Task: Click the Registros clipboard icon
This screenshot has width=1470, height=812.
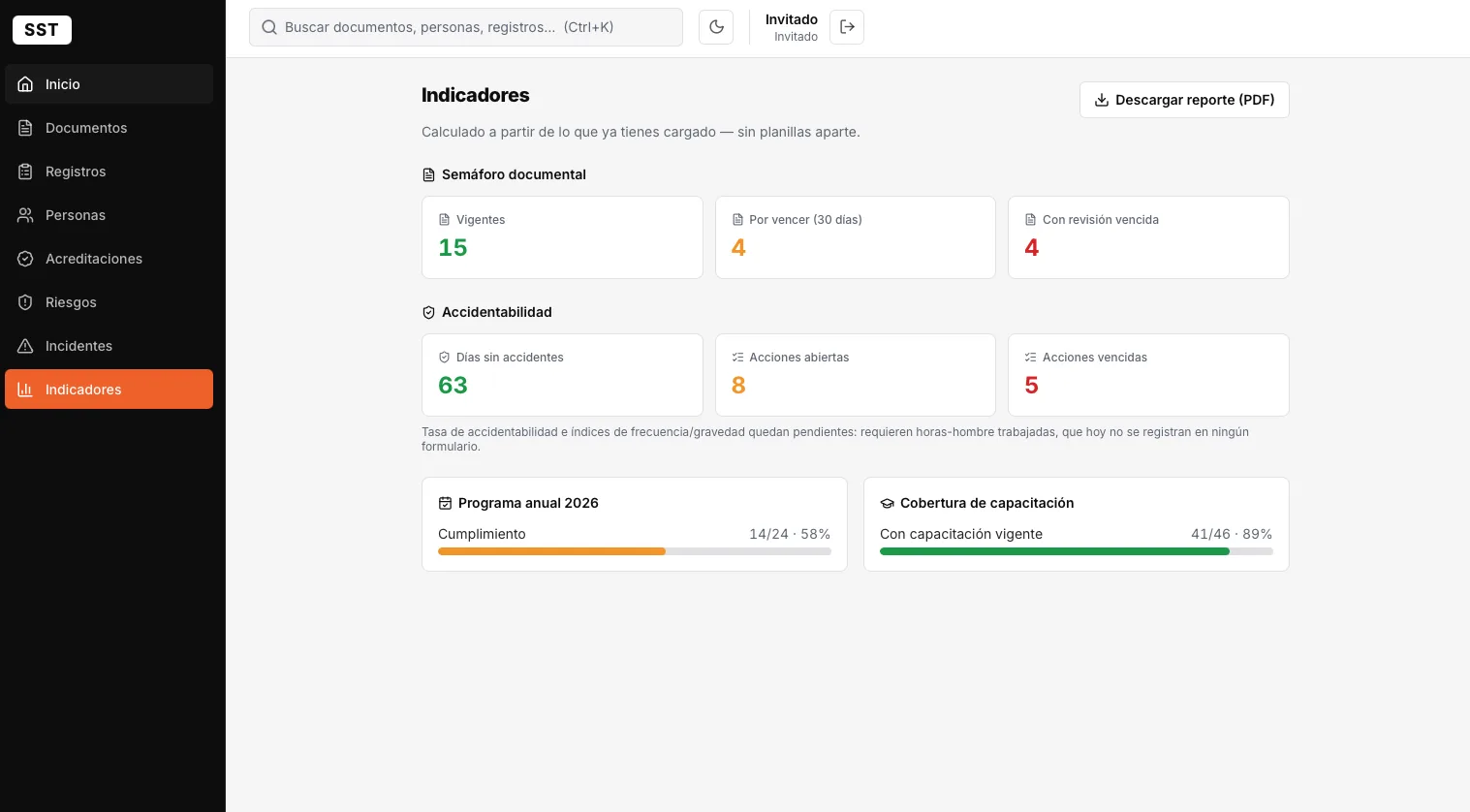Action: pyautogui.click(x=25, y=172)
